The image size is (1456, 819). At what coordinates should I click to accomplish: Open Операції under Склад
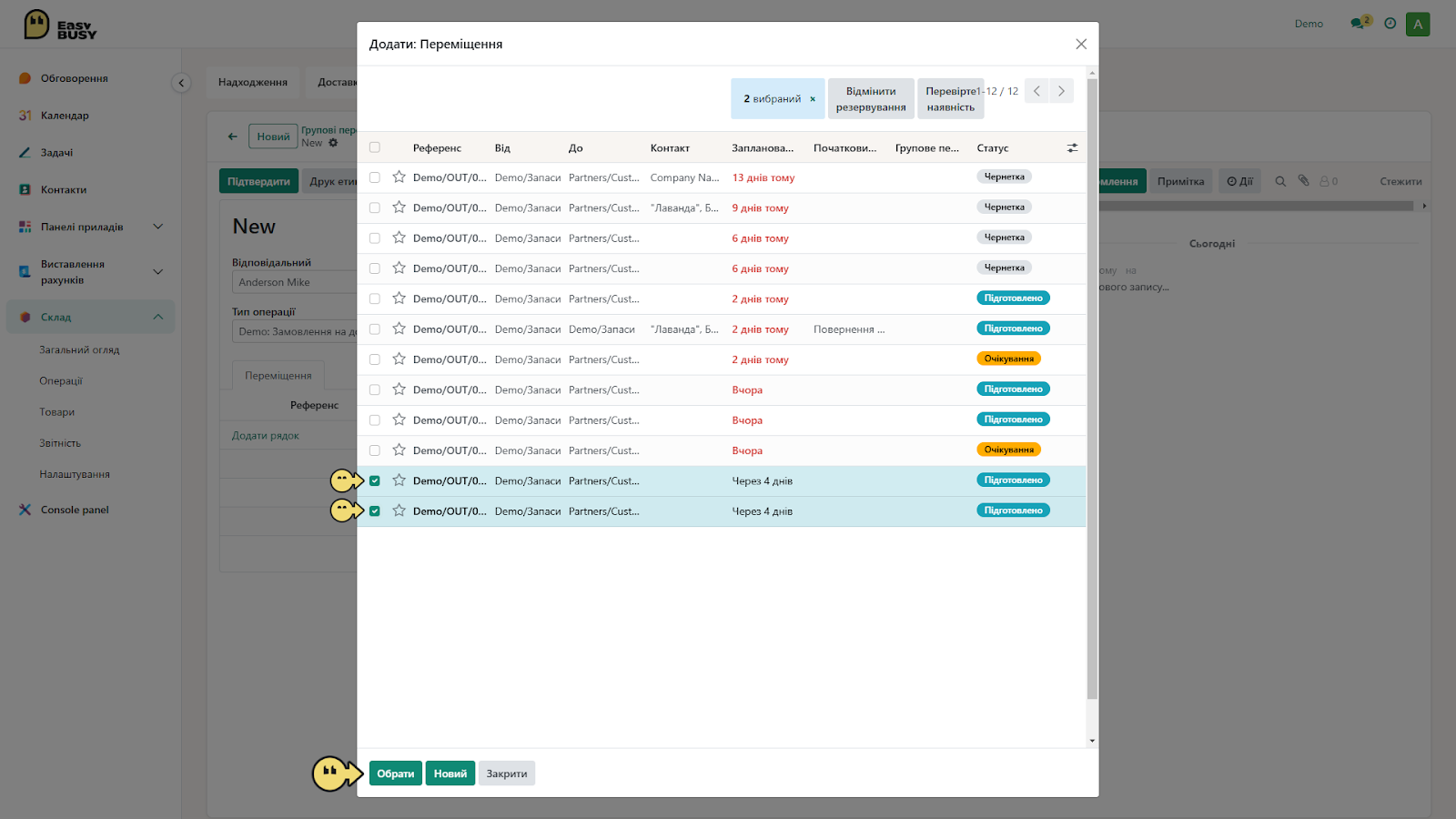[x=61, y=380]
